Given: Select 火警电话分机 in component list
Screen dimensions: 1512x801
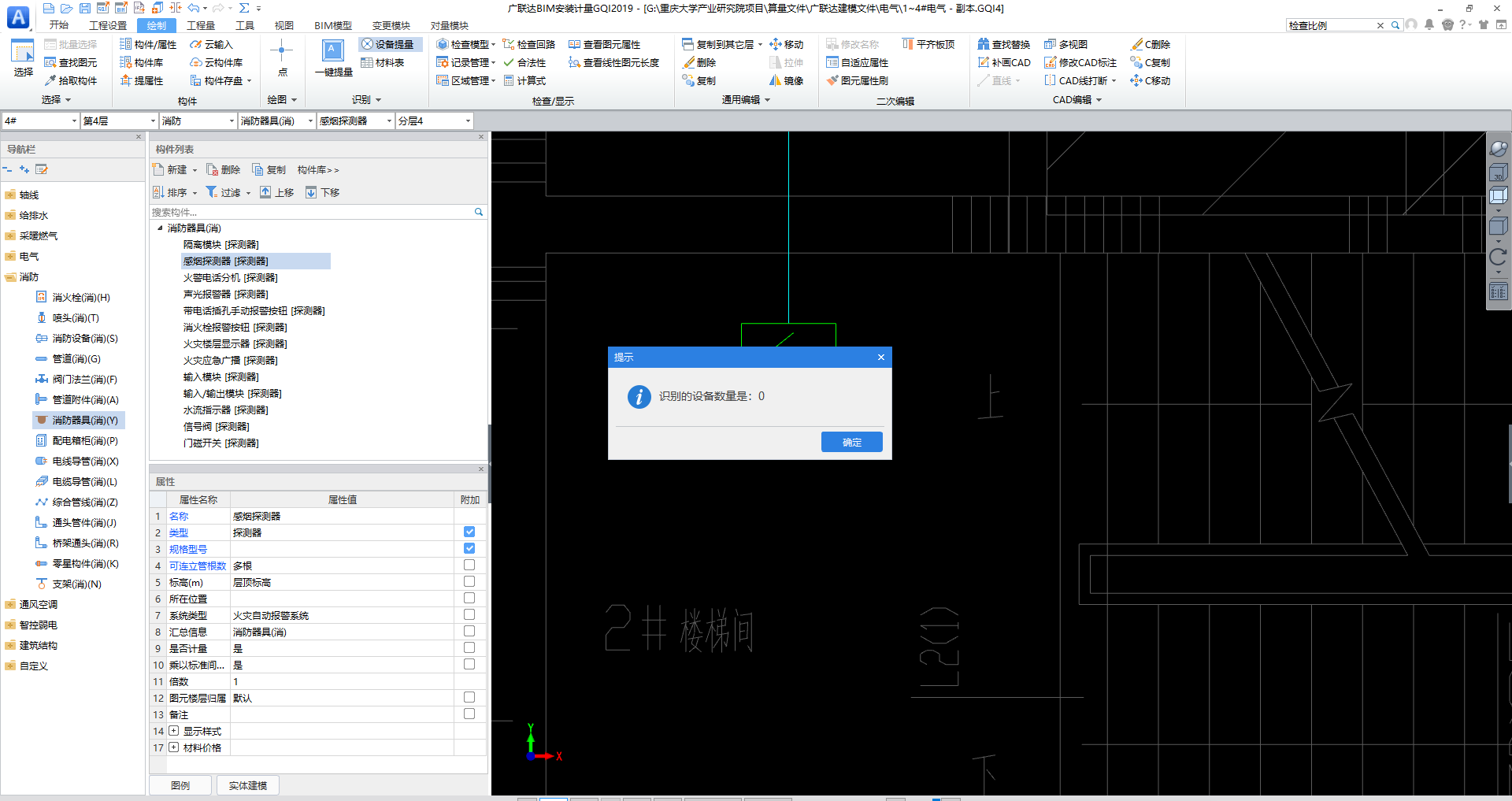Looking at the screenshot, I should tap(230, 278).
